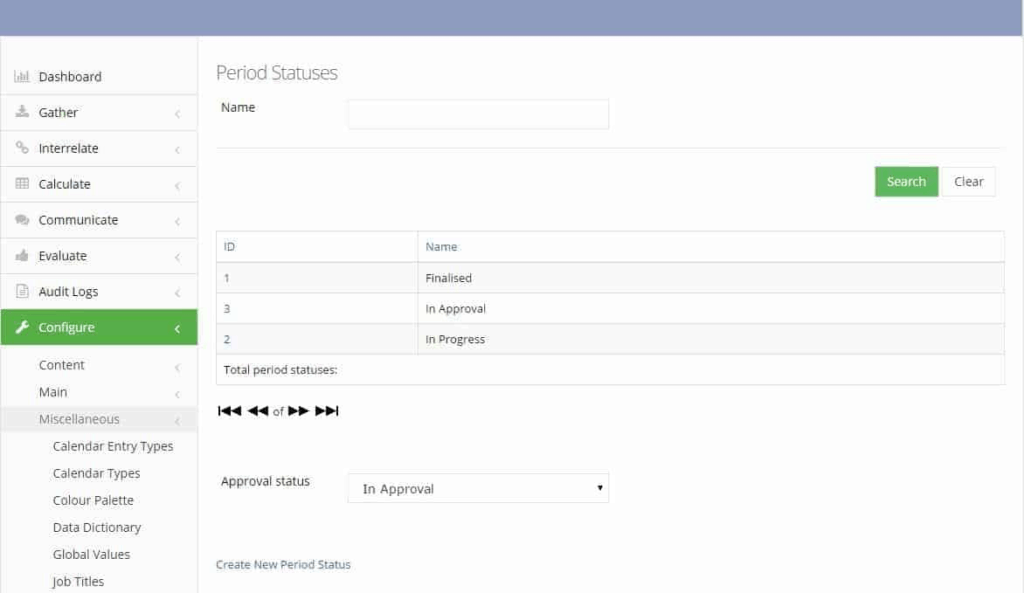
Task: Open the Calculate menu item
Action: [x=99, y=184]
